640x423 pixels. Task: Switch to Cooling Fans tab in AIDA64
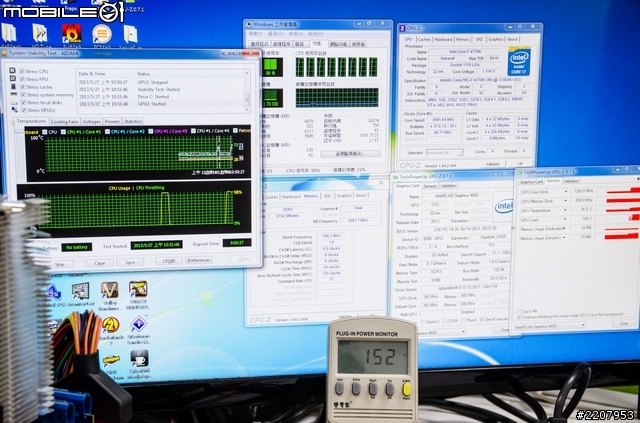(64, 122)
